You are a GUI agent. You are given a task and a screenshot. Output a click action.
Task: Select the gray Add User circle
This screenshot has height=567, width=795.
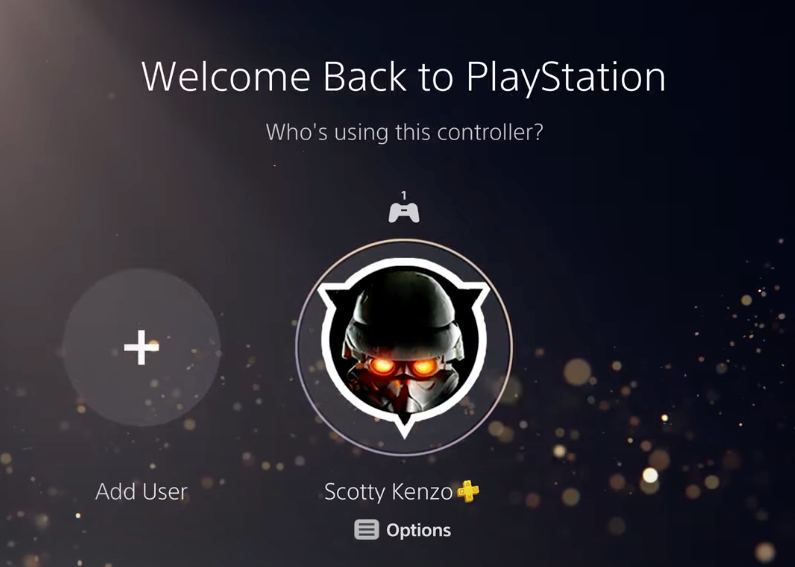pos(141,347)
